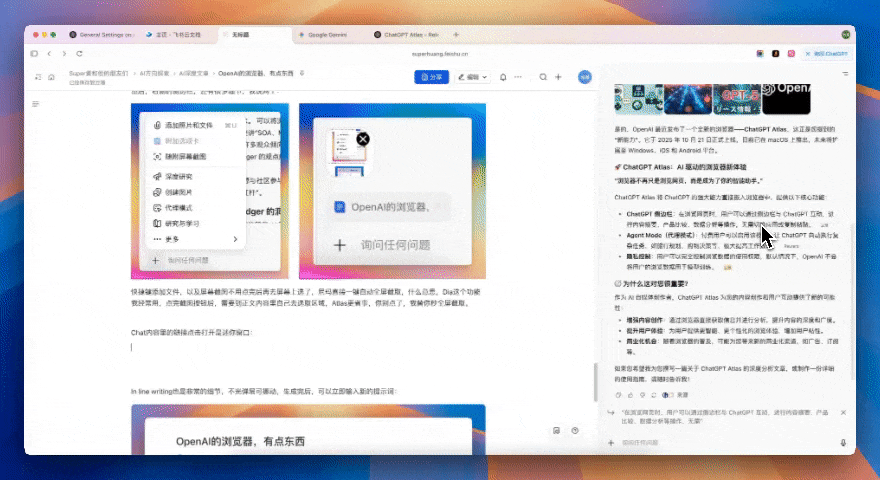Click the blue 分享 share button
The image size is (880, 480).
click(x=430, y=76)
